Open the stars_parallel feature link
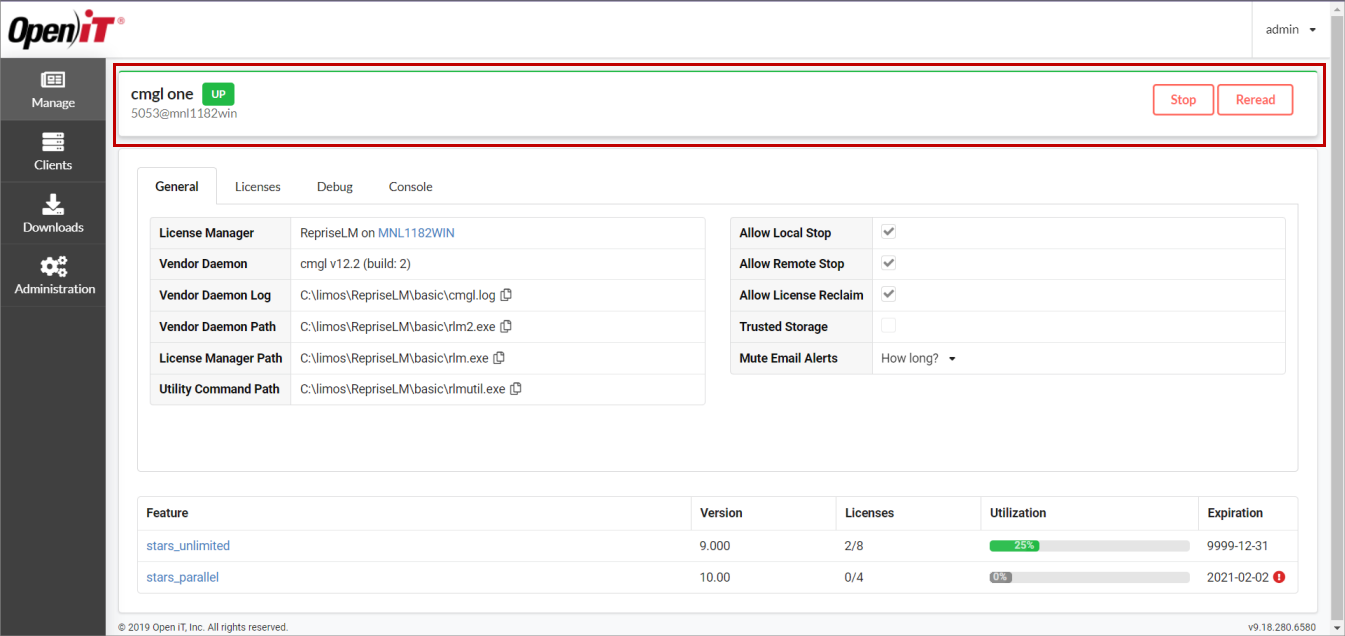This screenshot has height=636, width=1345. click(x=182, y=577)
